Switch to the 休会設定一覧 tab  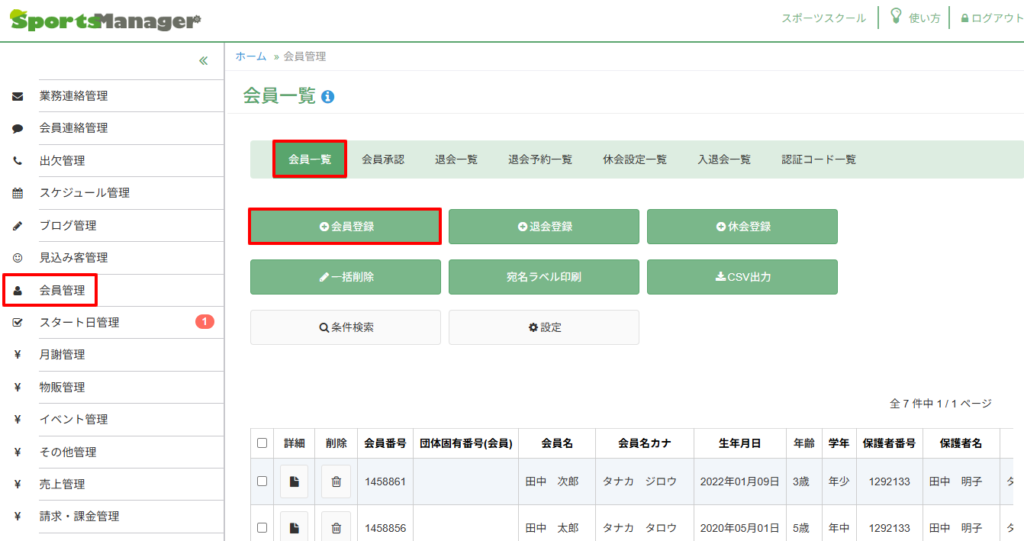634,159
